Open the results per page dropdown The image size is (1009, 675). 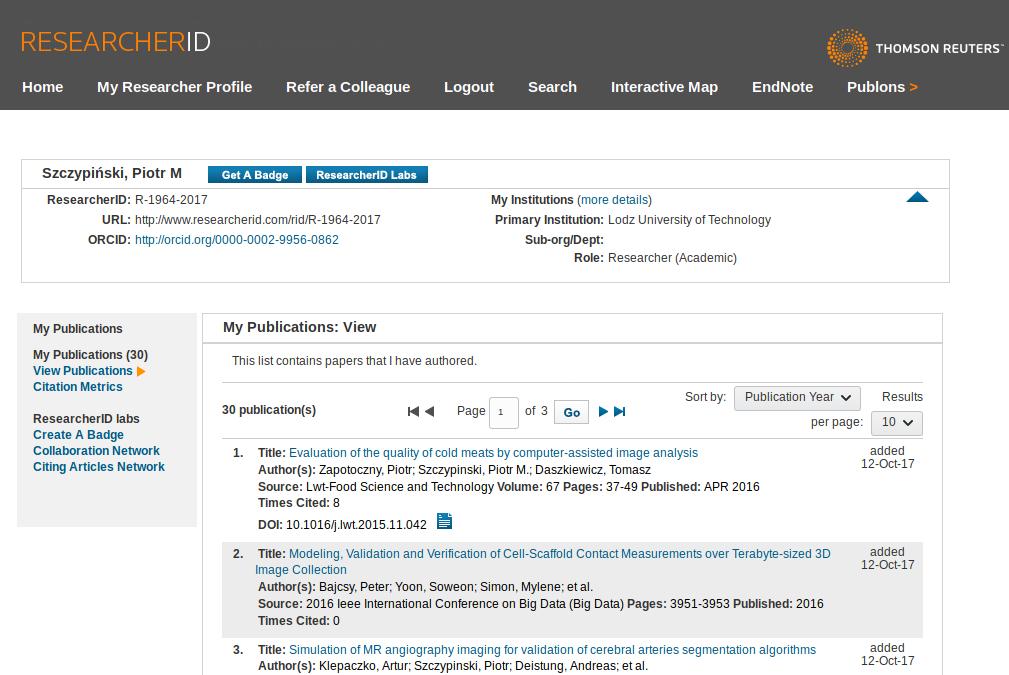[x=896, y=423]
